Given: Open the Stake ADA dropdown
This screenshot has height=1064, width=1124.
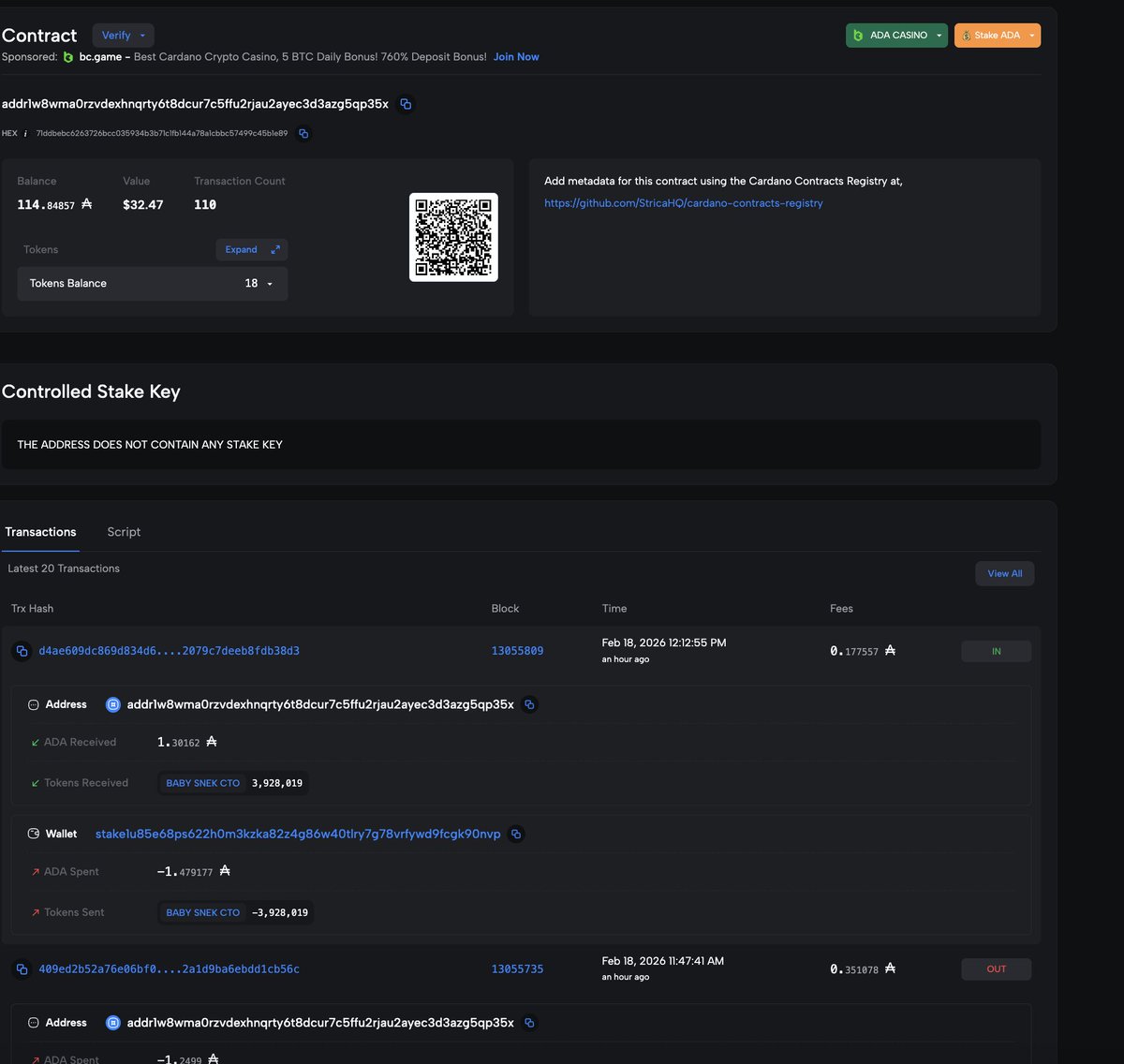Looking at the screenshot, I should point(998,36).
